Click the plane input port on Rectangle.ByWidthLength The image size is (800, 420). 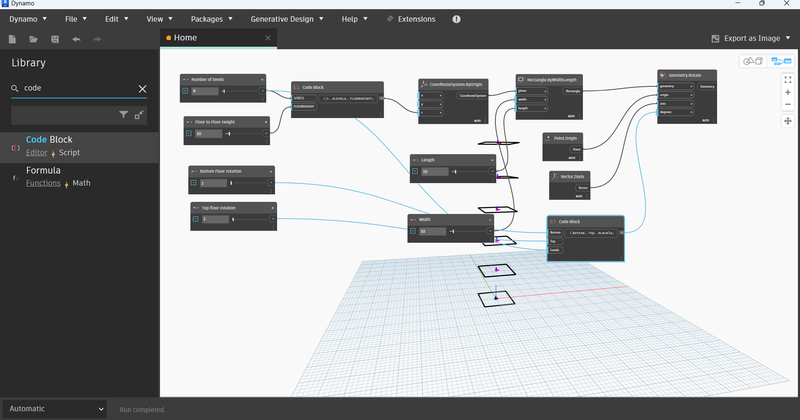point(532,91)
